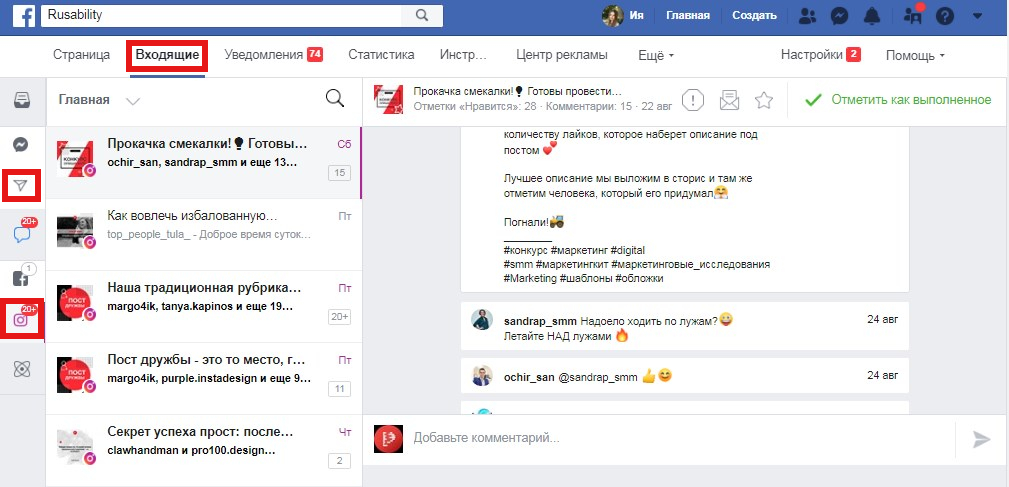1009x487 pixels.
Task: Open the conversation Пост дружбы - это то место
Action: [204, 379]
